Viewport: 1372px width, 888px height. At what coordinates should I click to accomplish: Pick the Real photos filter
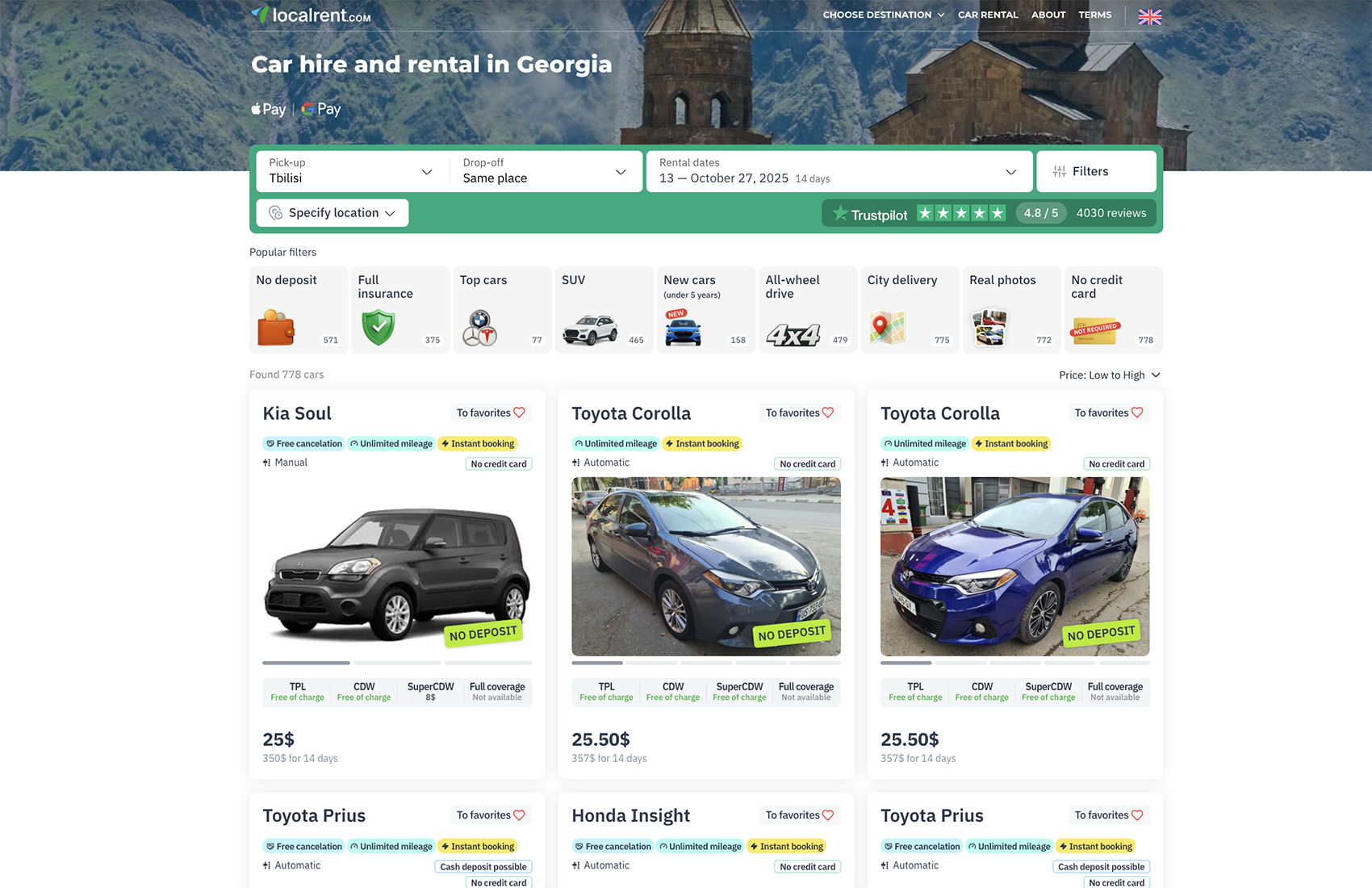click(x=1011, y=310)
